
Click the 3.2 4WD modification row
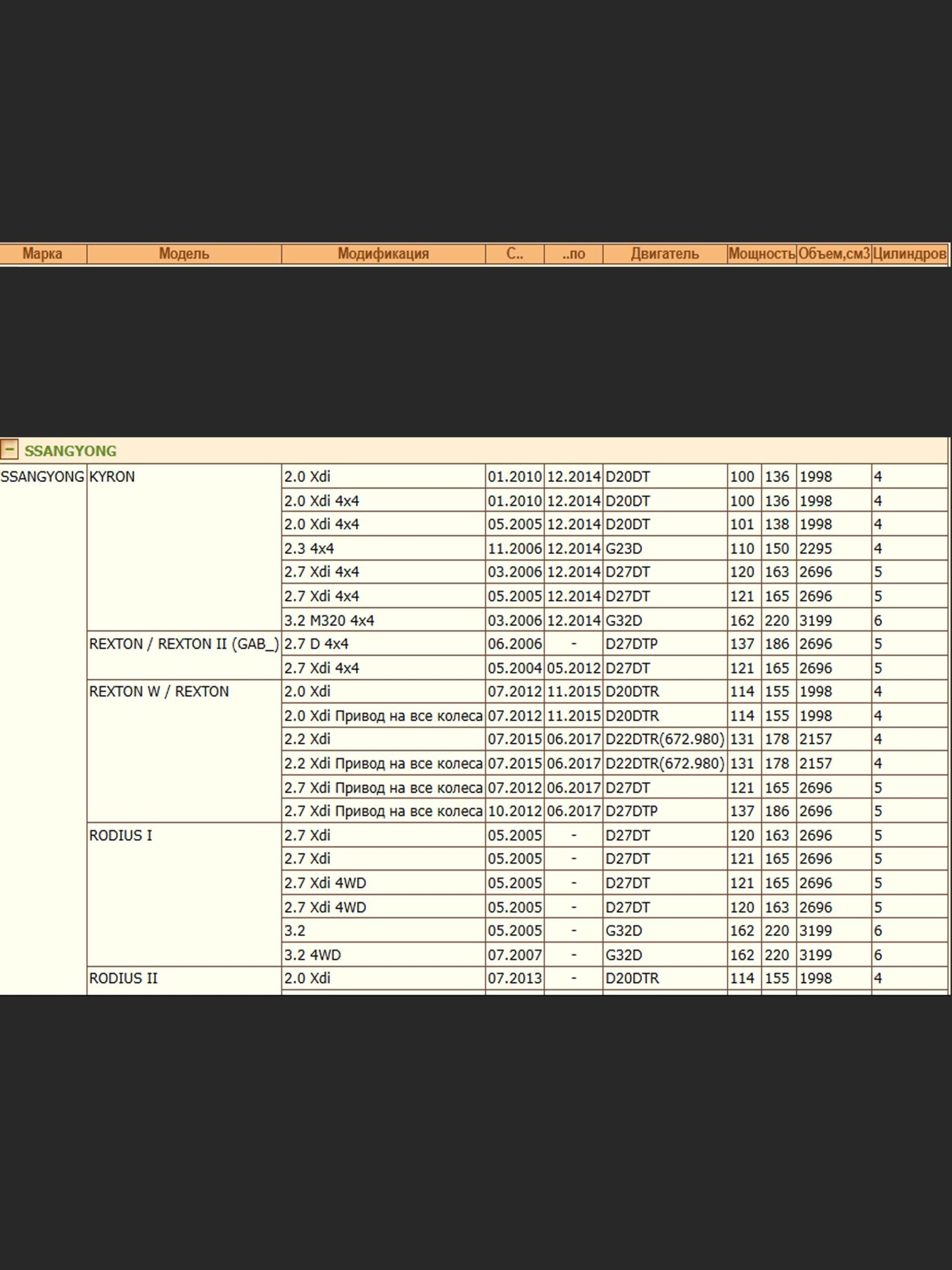coord(312,955)
